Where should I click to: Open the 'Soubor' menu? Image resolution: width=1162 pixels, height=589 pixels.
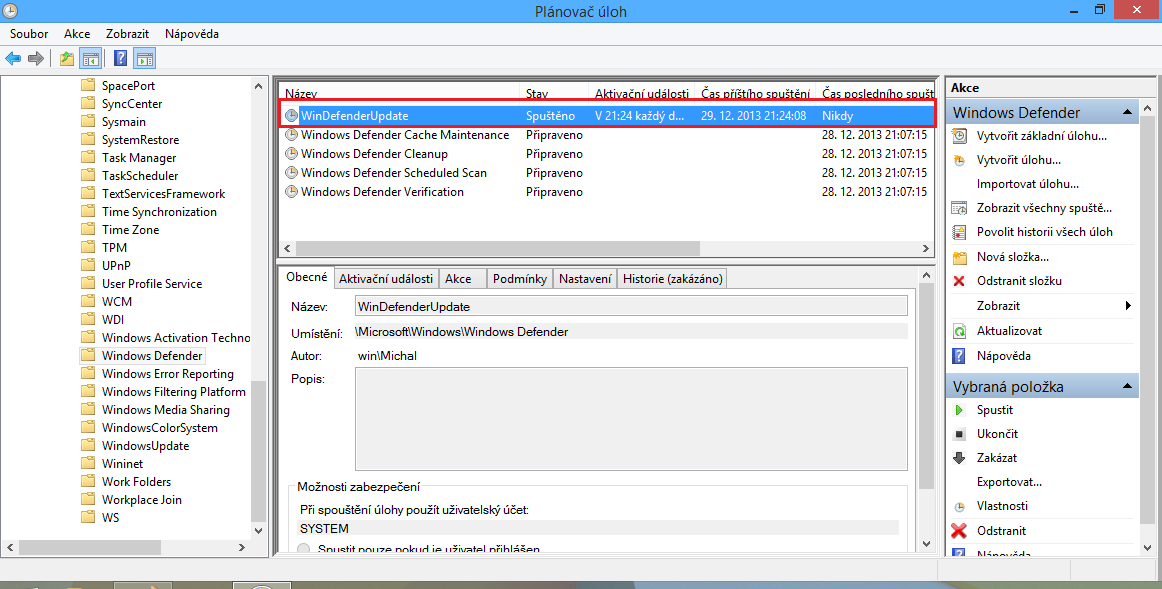[x=28, y=33]
